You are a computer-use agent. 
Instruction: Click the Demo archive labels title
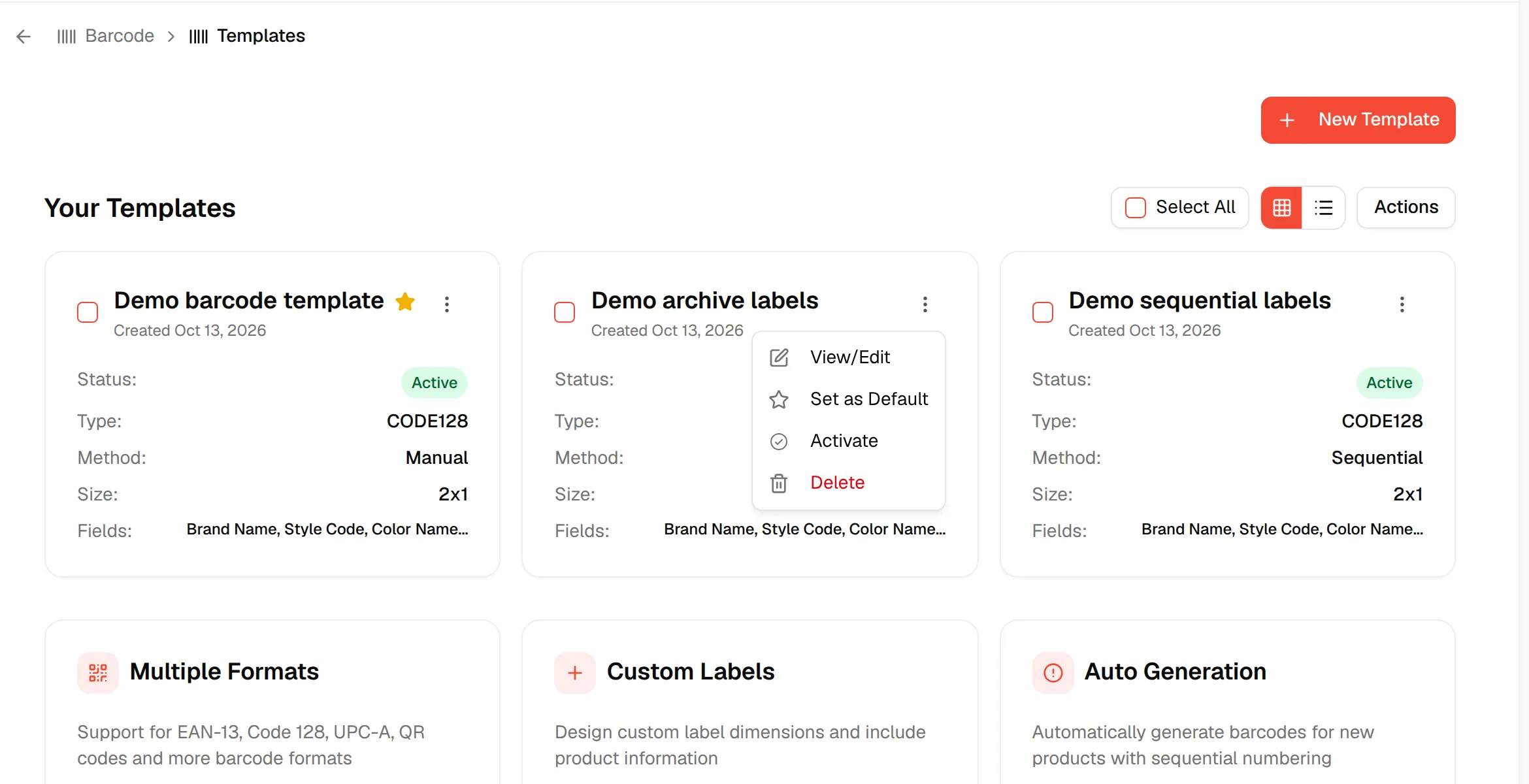704,301
